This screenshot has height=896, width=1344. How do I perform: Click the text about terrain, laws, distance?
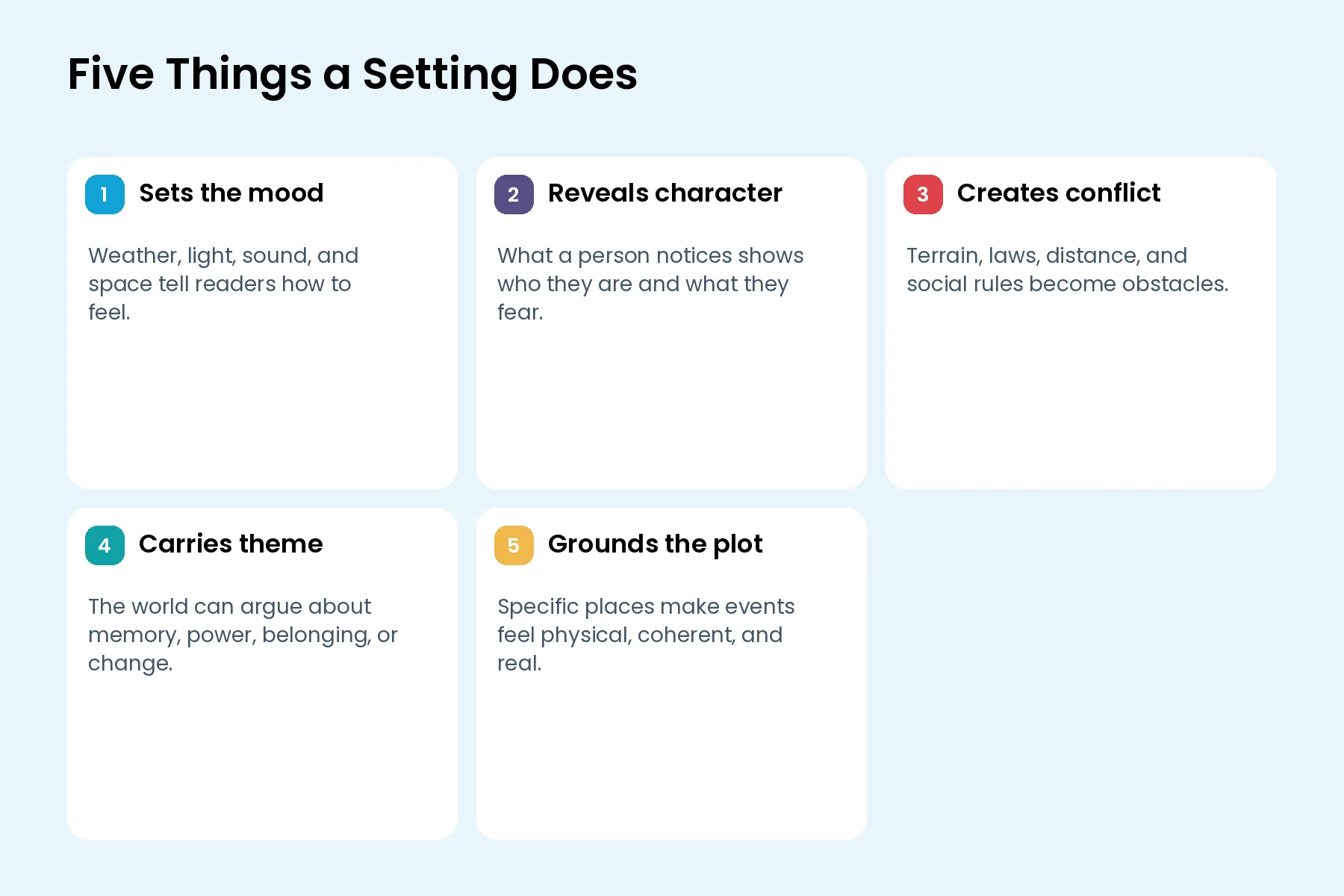click(1067, 270)
